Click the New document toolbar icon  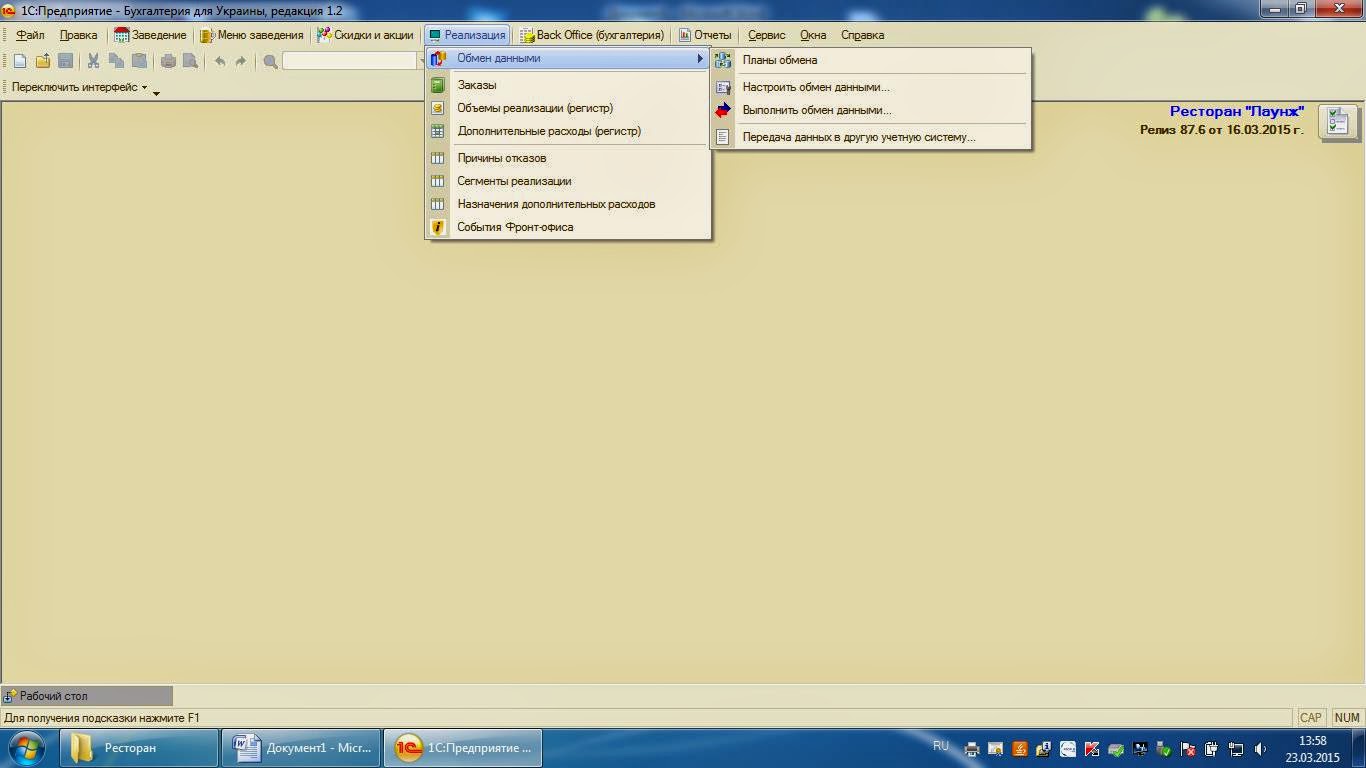(x=20, y=61)
